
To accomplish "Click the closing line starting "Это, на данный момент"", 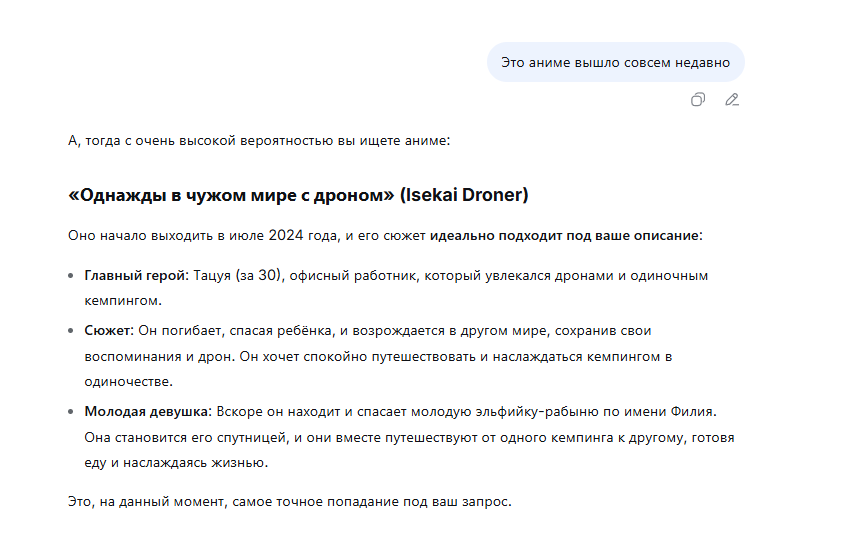I will (289, 502).
